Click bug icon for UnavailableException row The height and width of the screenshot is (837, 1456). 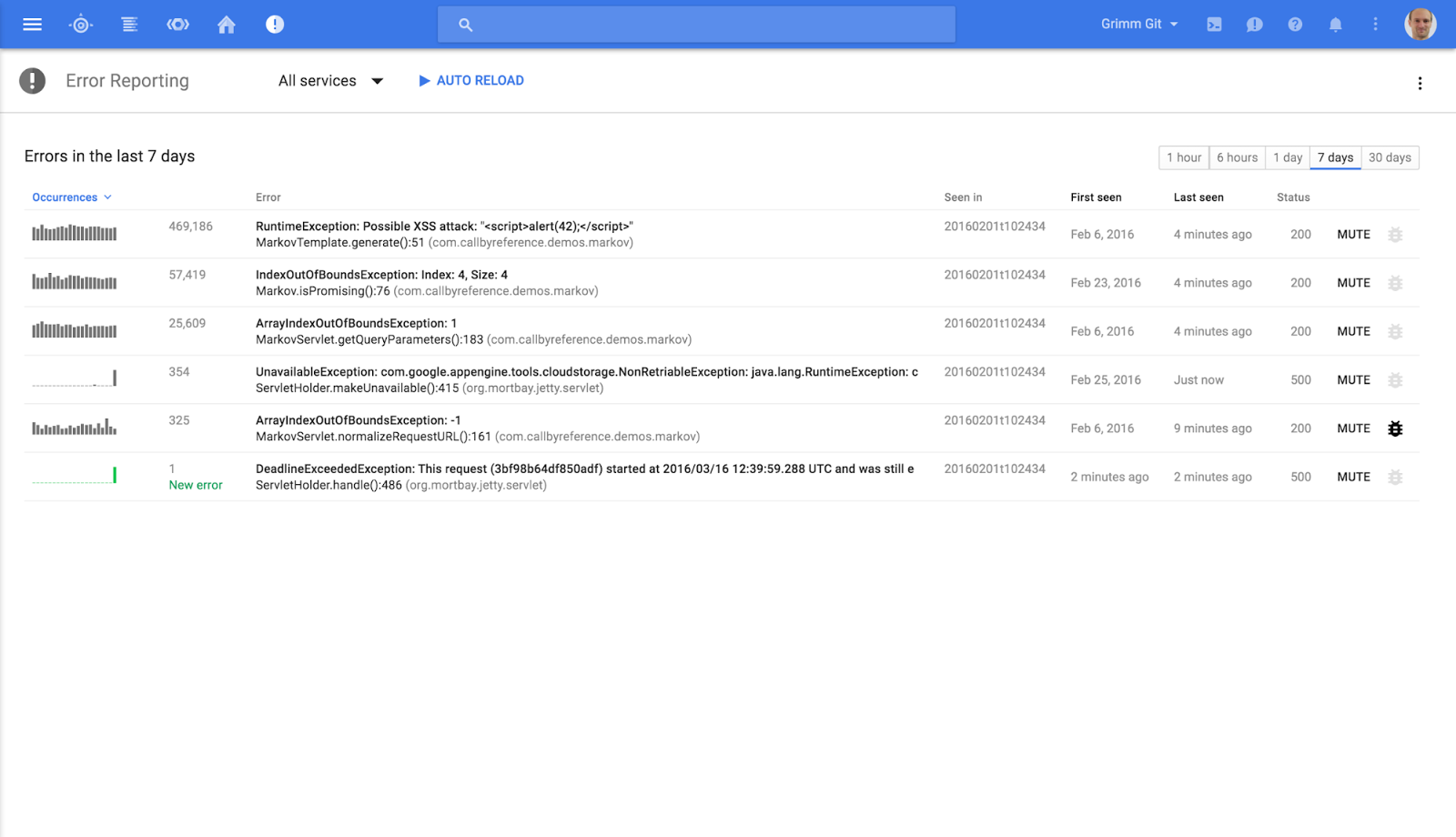[x=1395, y=380]
